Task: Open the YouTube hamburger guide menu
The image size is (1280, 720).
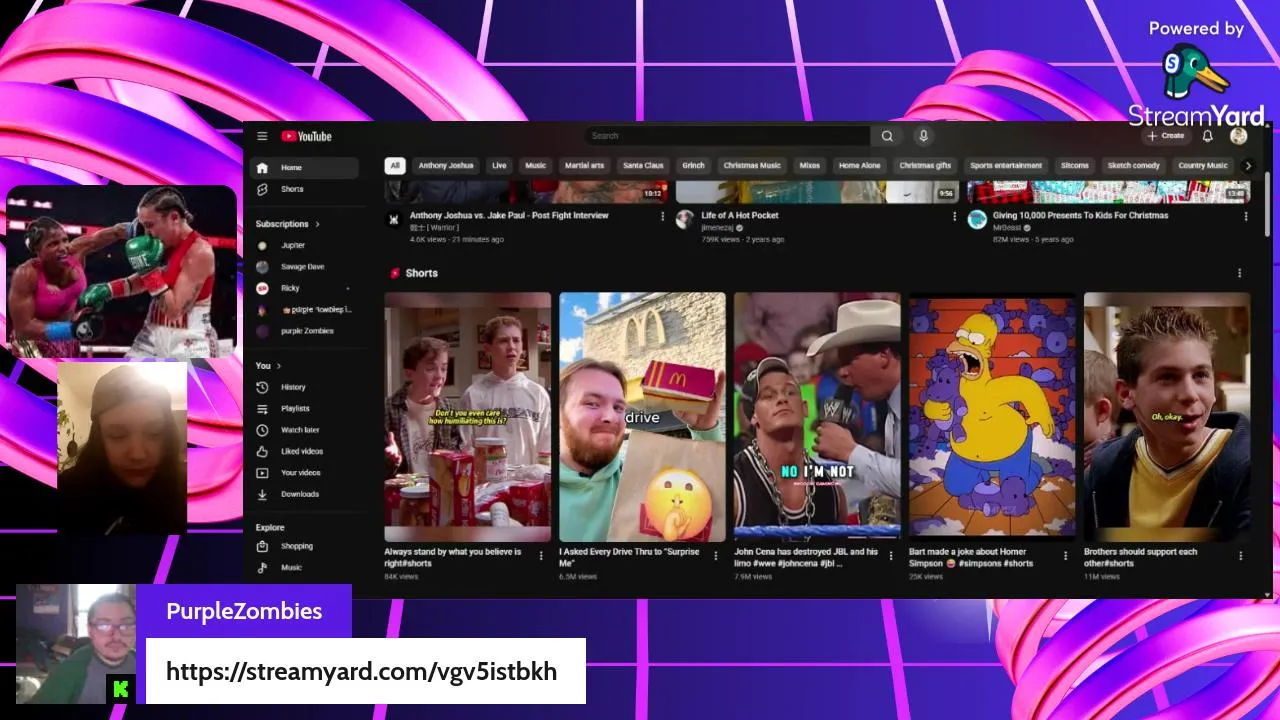Action: [x=262, y=136]
